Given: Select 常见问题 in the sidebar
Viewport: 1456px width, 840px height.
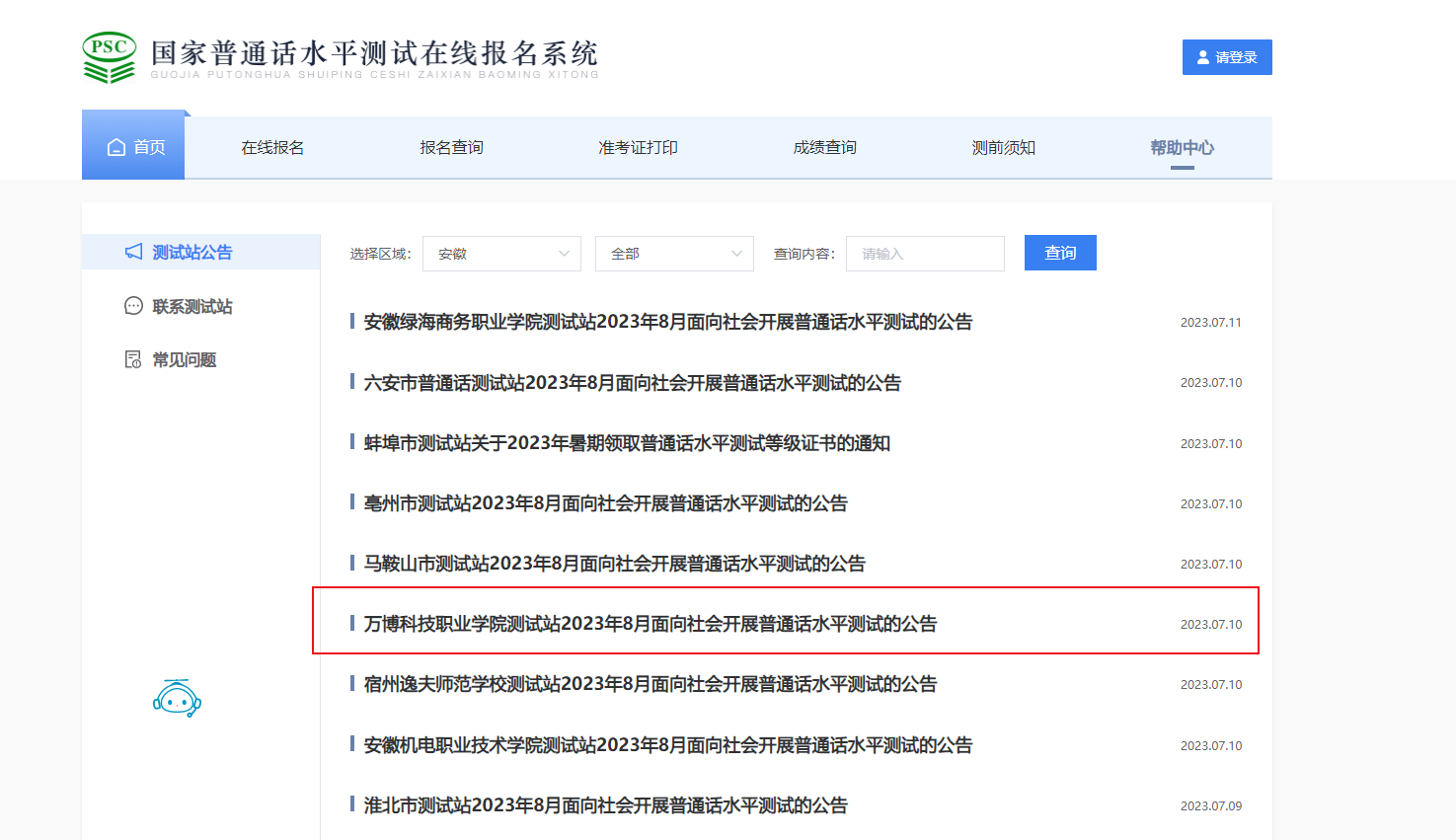Looking at the screenshot, I should (184, 360).
